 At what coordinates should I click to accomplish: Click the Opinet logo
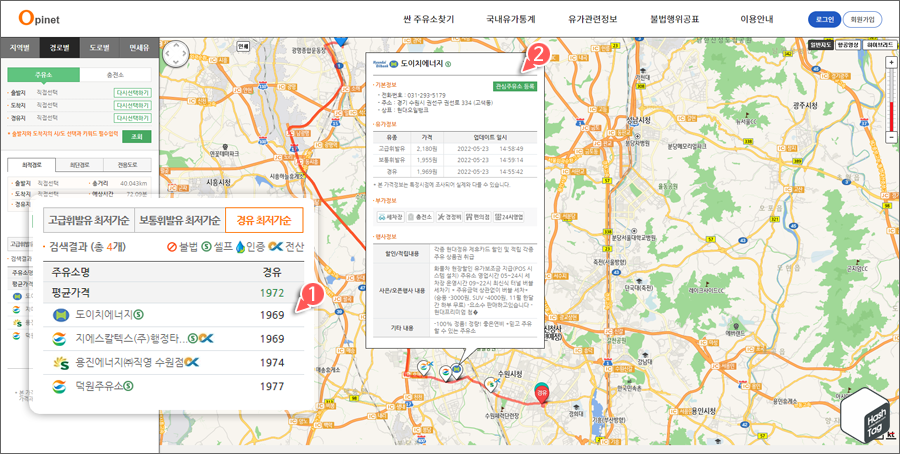point(39,18)
